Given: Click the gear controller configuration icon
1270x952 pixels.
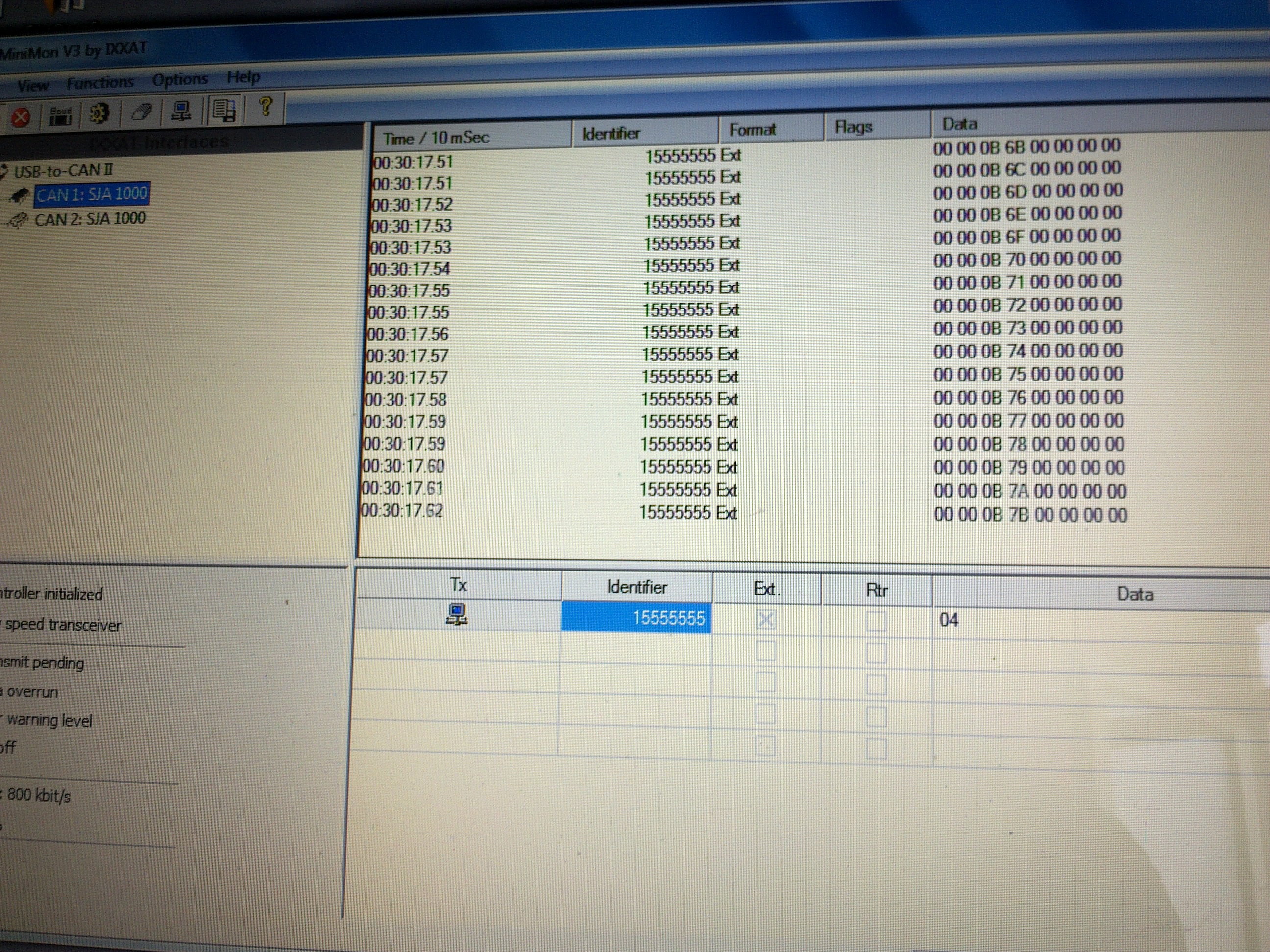Looking at the screenshot, I should click(99, 114).
